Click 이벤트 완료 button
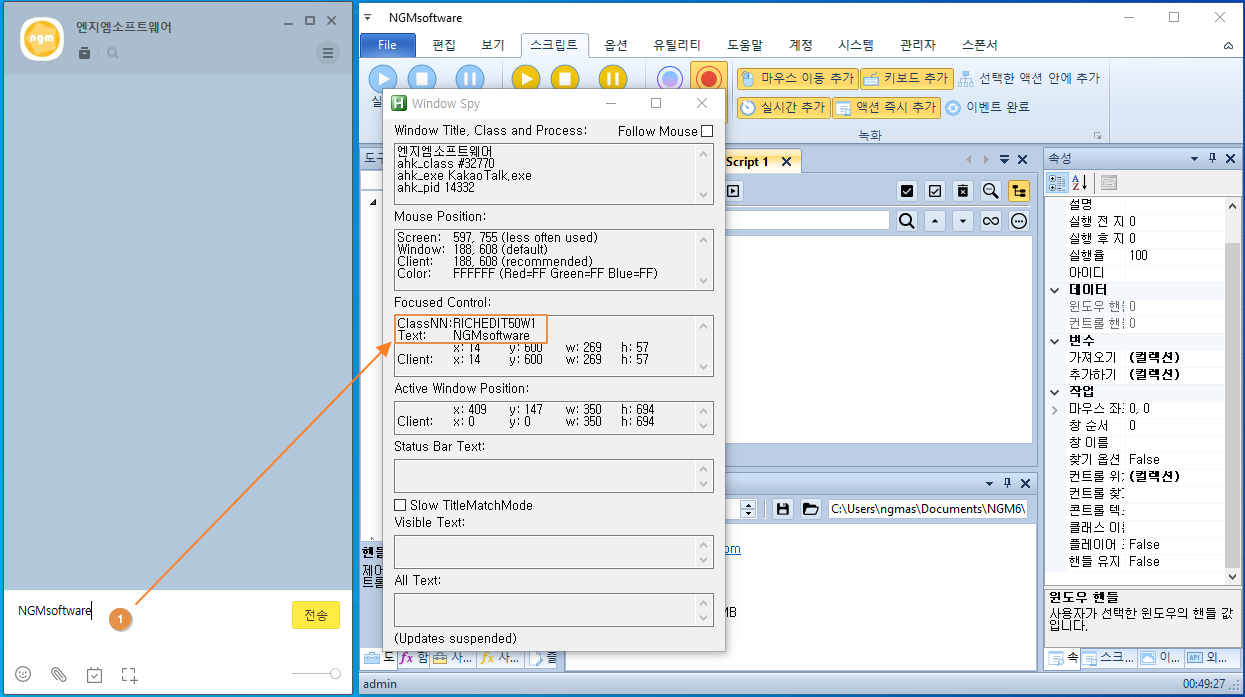 point(987,107)
